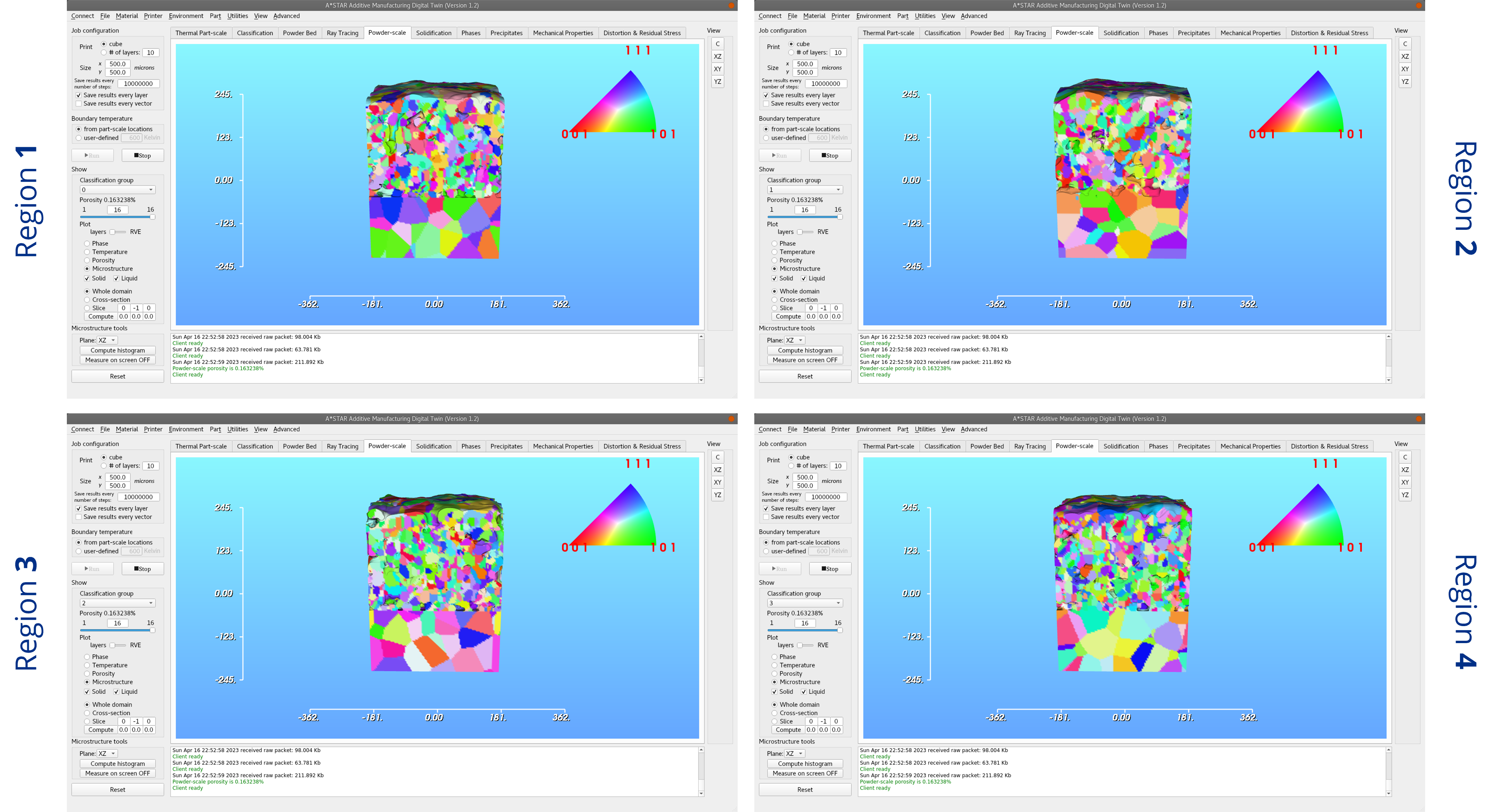1492x812 pixels.
Task: Open the Utilities menu in Region 4 window
Action: pyautogui.click(x=925, y=430)
